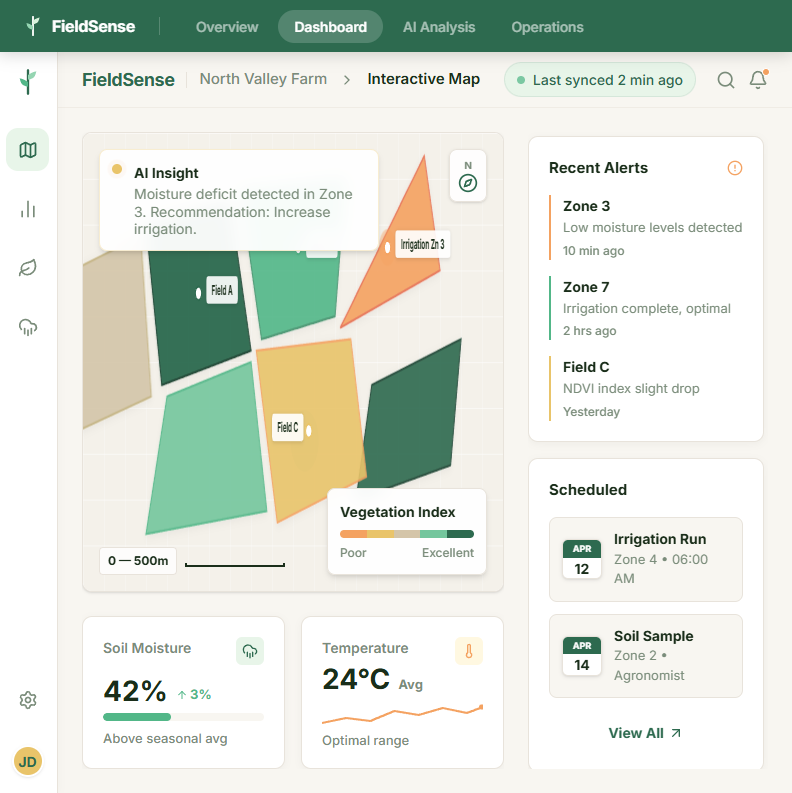Switch to the Overview tab

point(227,27)
